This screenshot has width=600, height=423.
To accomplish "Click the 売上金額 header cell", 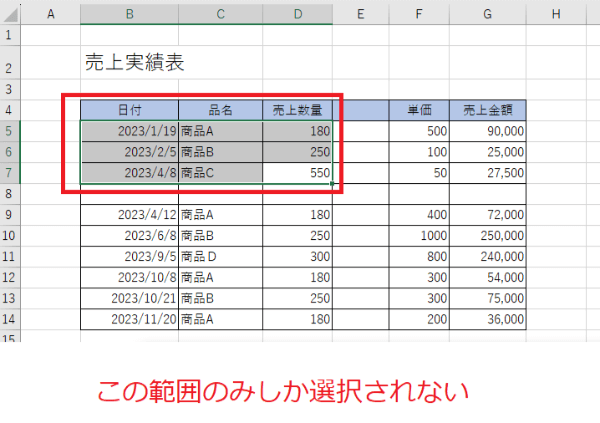I will (x=488, y=110).
